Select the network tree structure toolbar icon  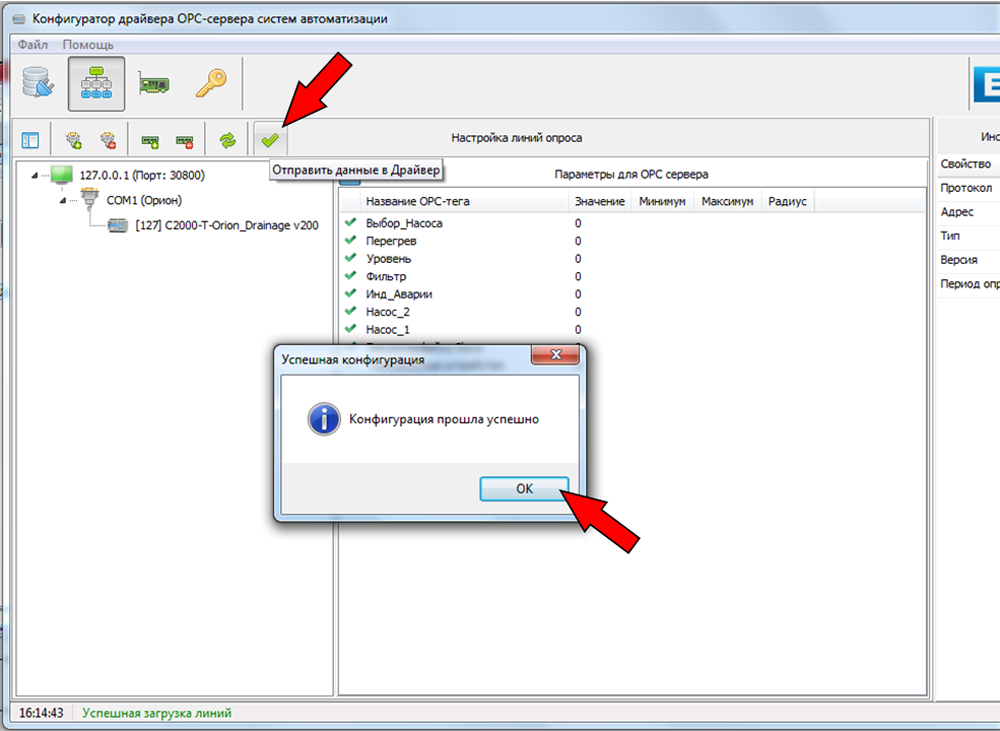(x=96, y=84)
